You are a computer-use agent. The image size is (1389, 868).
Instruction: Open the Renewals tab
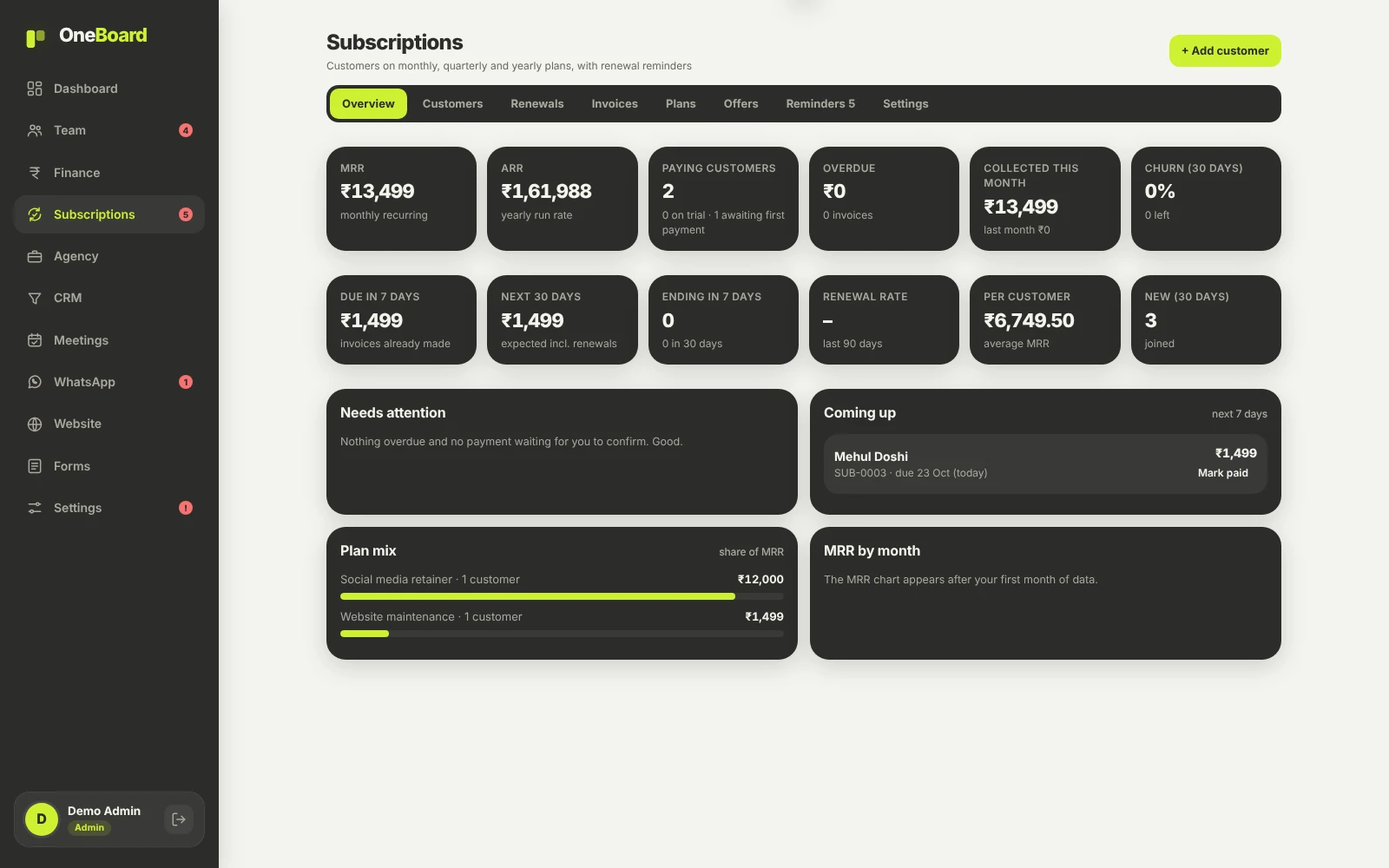click(x=537, y=103)
